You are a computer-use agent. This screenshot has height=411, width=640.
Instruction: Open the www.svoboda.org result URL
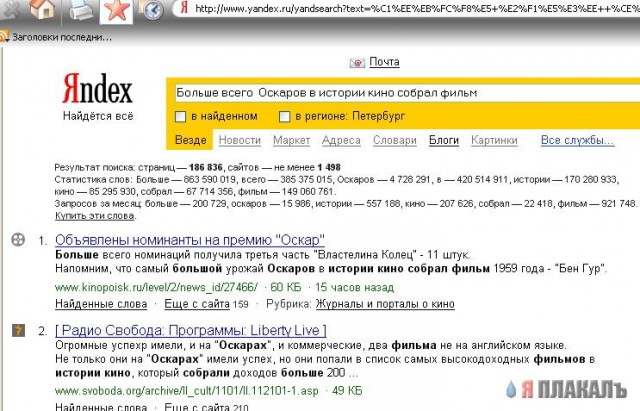click(187, 391)
